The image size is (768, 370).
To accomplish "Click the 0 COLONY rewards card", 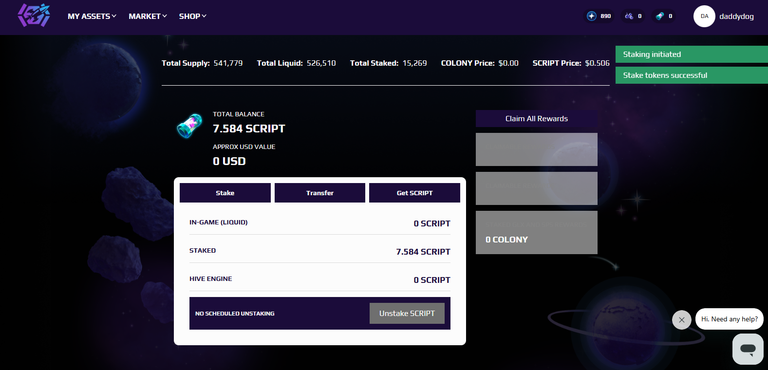I will point(536,232).
